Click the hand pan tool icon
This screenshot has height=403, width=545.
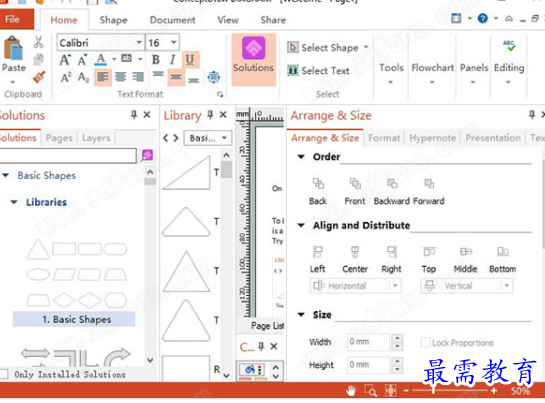[351, 390]
